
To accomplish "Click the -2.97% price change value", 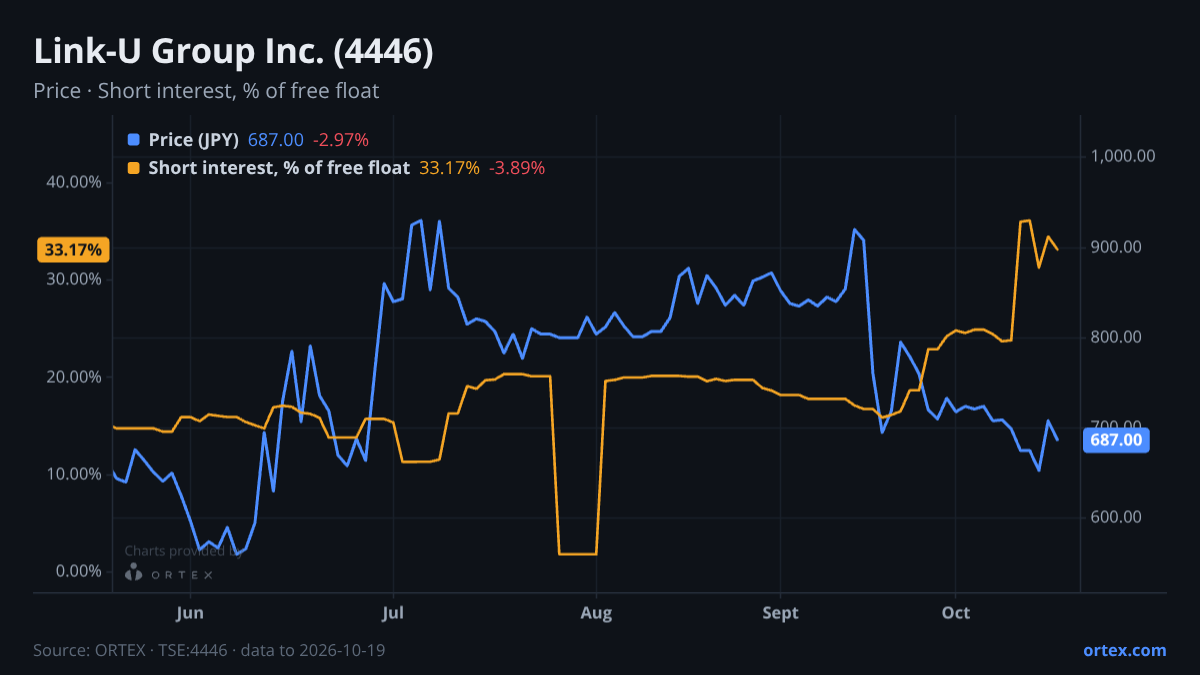I will tap(341, 140).
